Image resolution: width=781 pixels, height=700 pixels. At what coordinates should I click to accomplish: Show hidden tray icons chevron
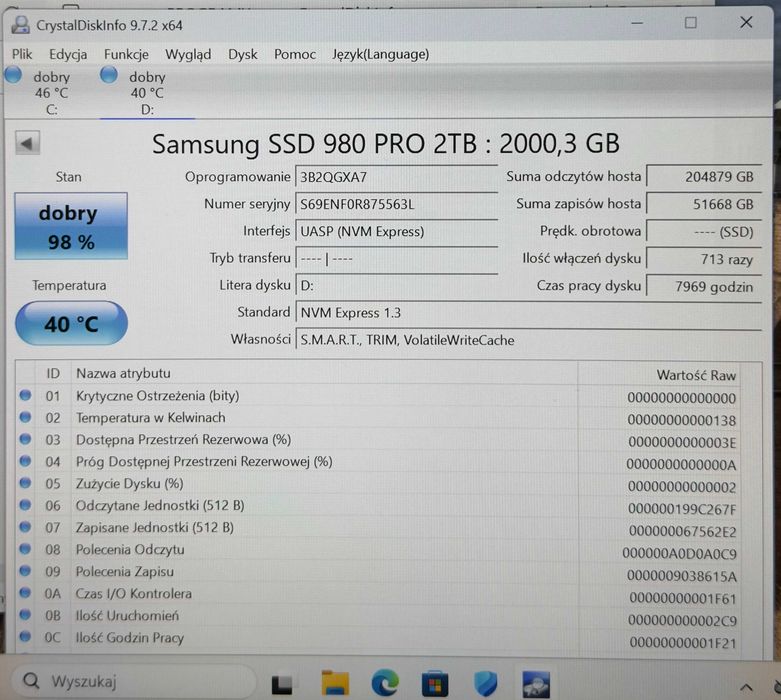pos(746,688)
